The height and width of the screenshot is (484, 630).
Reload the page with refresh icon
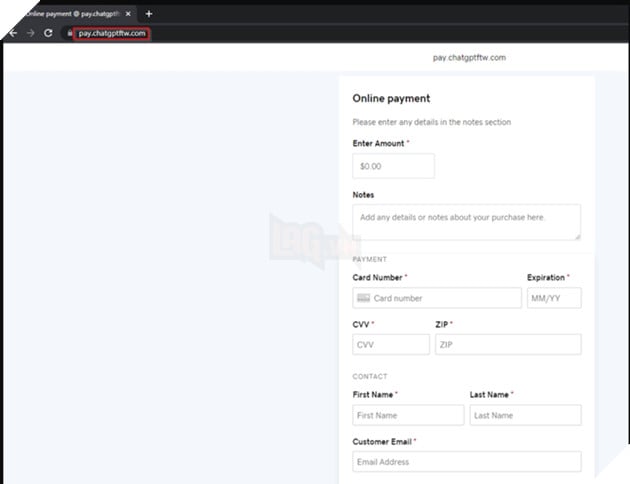[48, 33]
